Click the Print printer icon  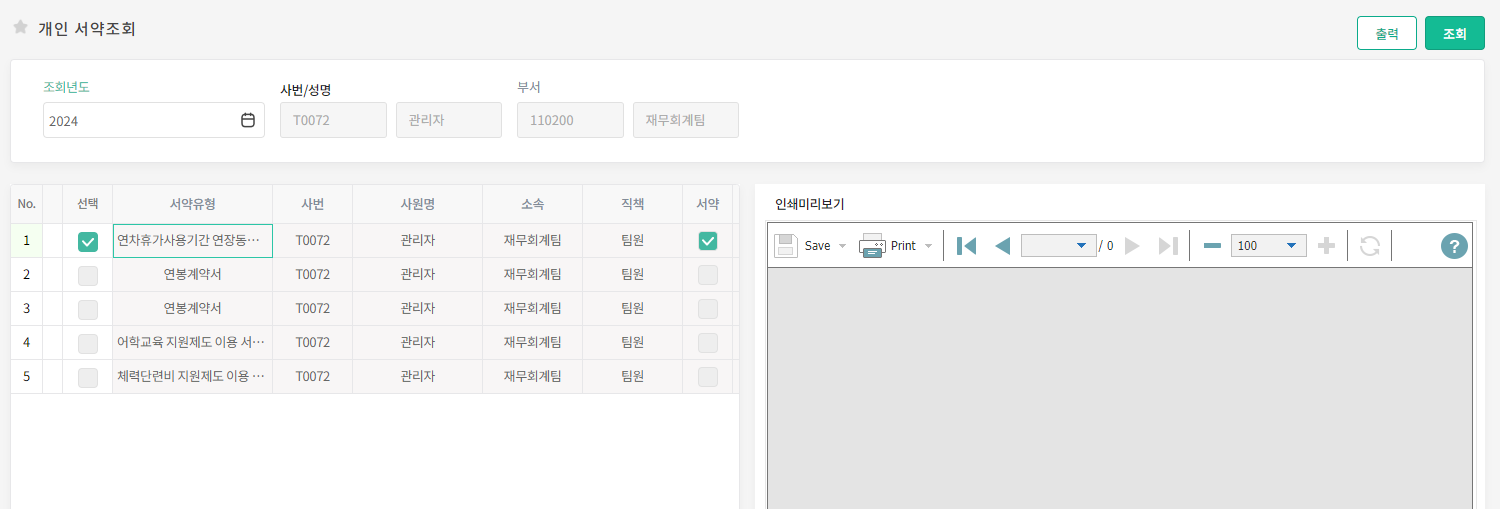pos(872,246)
